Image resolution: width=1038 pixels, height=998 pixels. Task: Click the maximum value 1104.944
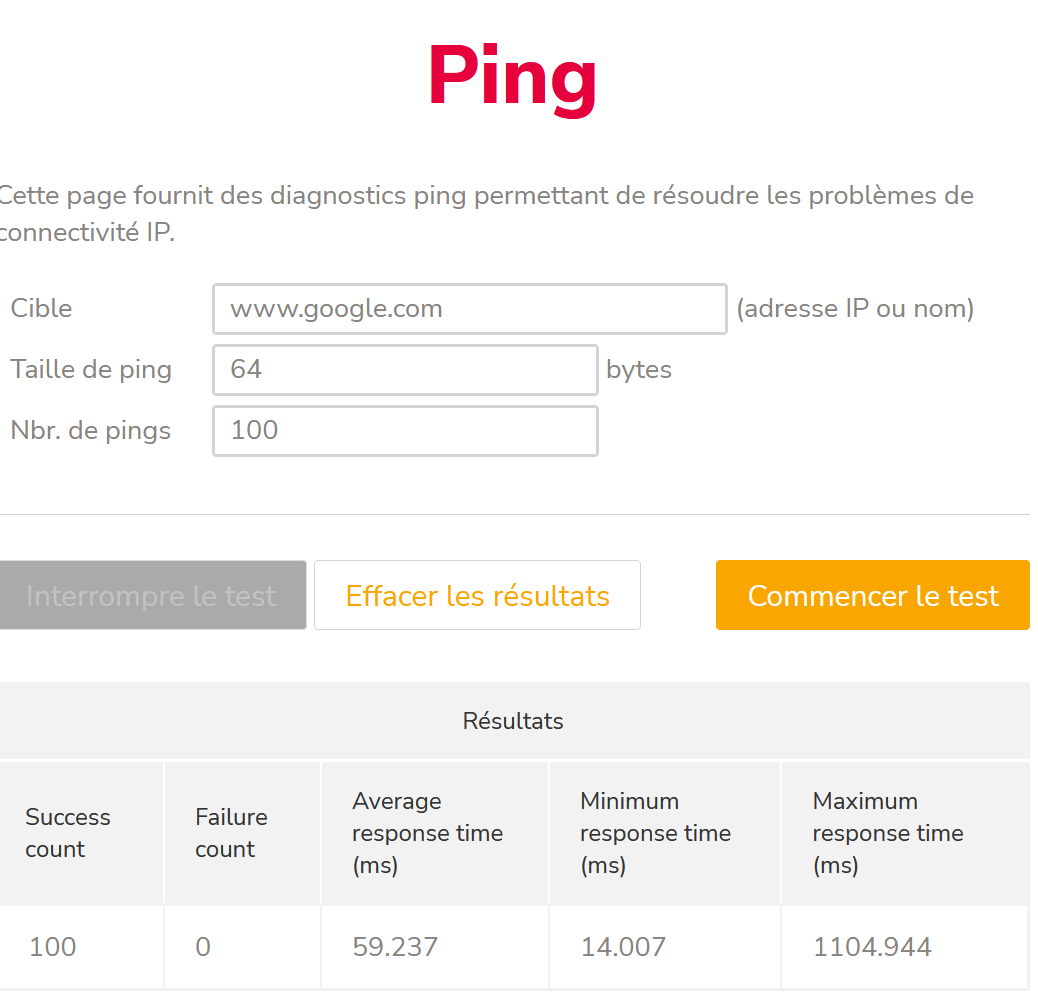pos(872,947)
